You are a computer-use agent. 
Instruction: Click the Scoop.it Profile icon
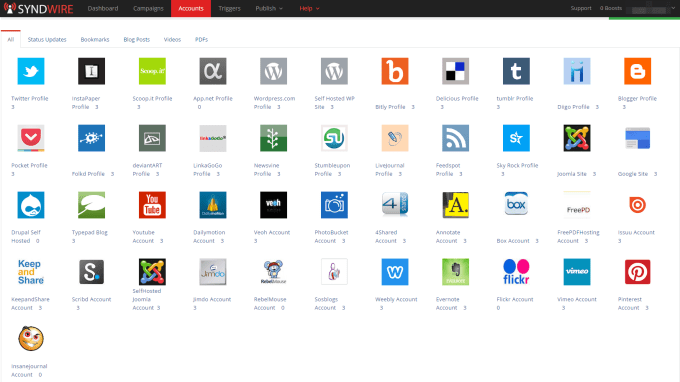[152, 71]
